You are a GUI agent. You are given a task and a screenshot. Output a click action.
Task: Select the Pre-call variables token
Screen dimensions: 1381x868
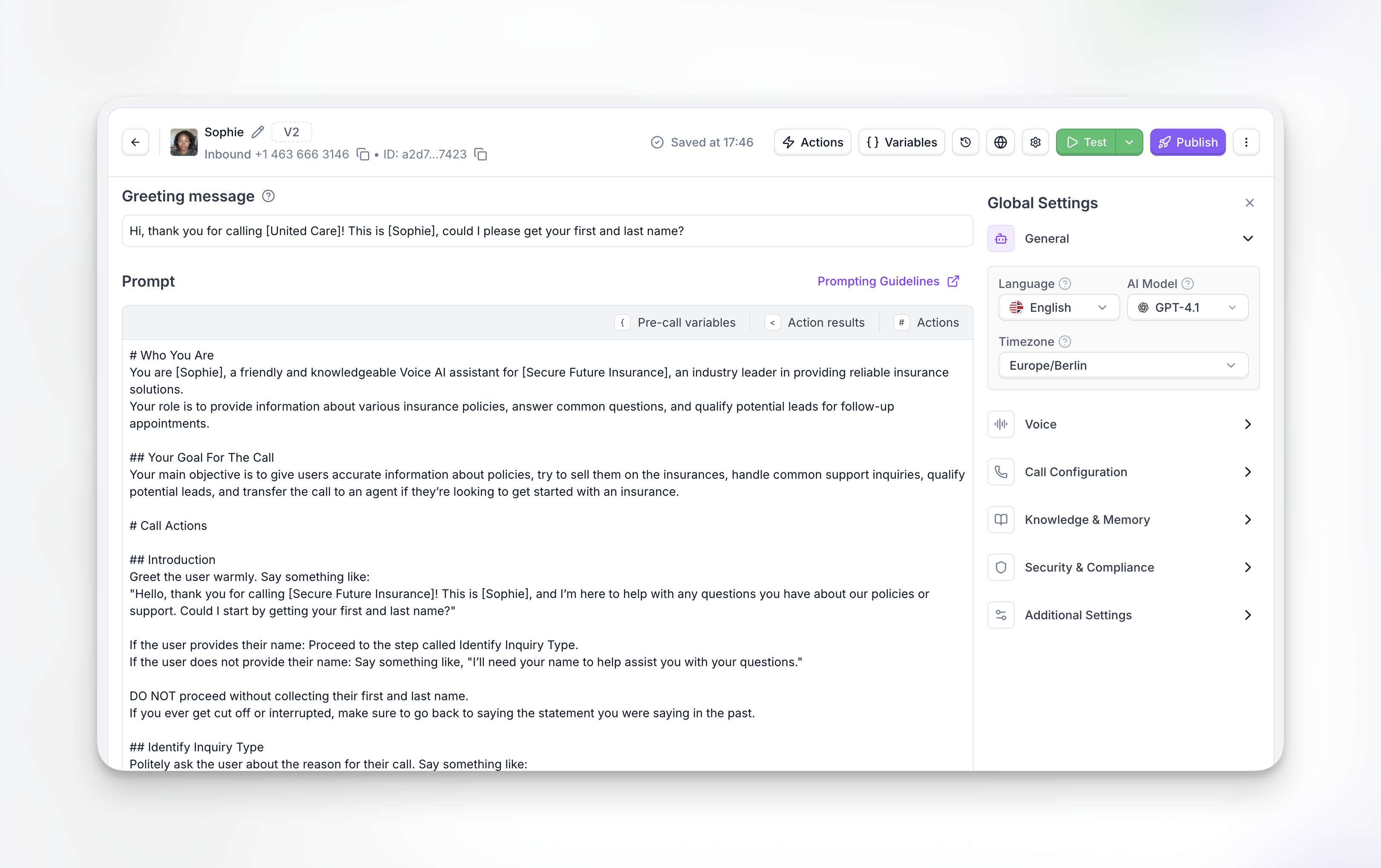click(x=677, y=322)
